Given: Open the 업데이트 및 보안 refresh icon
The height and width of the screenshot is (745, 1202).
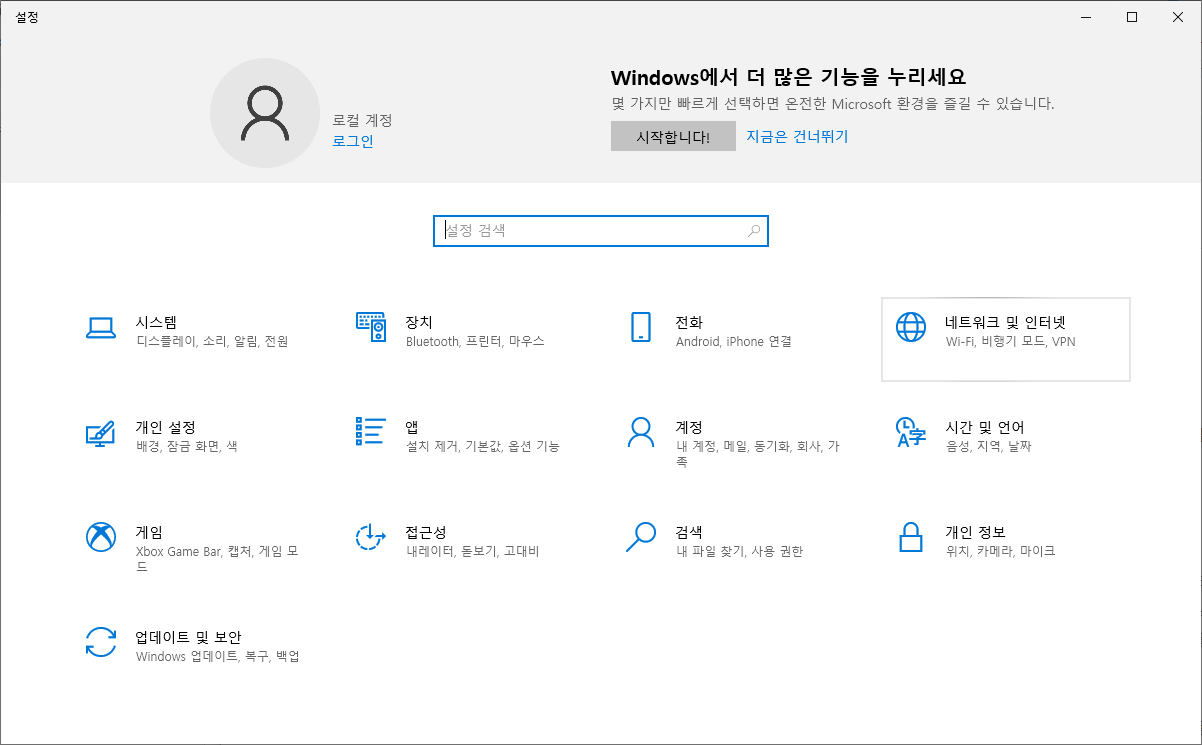Looking at the screenshot, I should pyautogui.click(x=101, y=642).
